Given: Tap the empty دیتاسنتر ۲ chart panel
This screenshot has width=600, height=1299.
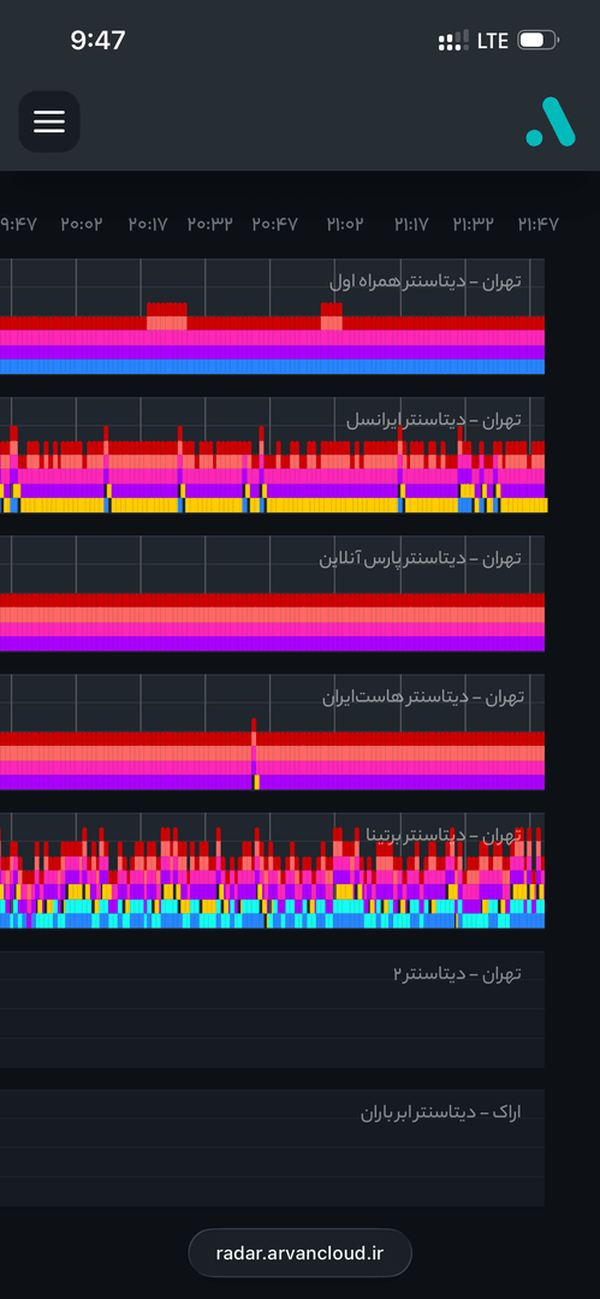Looking at the screenshot, I should pyautogui.click(x=272, y=1009).
